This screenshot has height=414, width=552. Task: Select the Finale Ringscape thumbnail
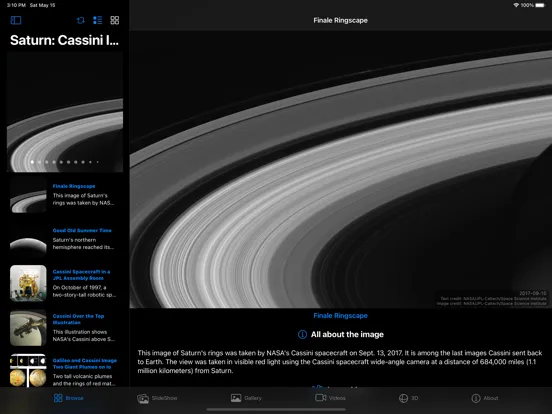(28, 195)
